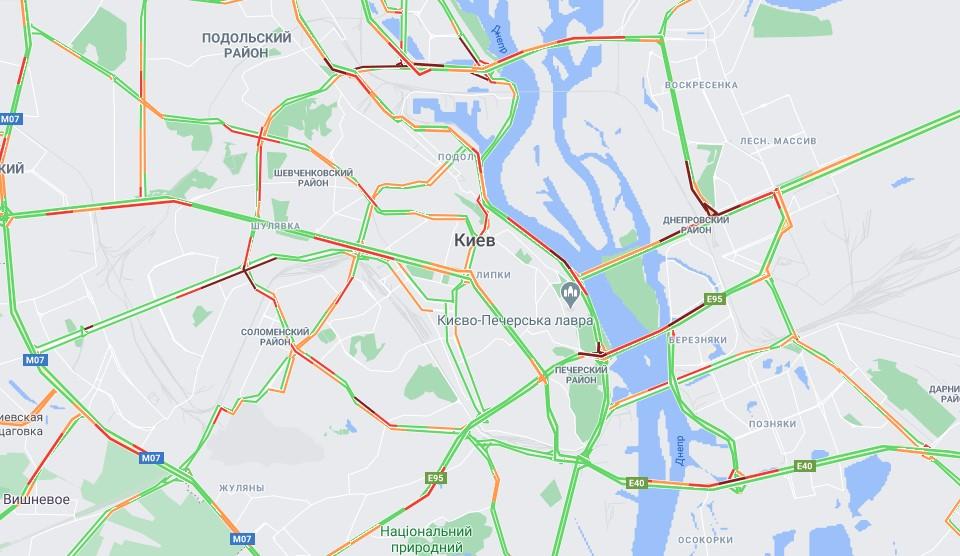
Task: Click the Шевченковский район label
Action: point(313,178)
